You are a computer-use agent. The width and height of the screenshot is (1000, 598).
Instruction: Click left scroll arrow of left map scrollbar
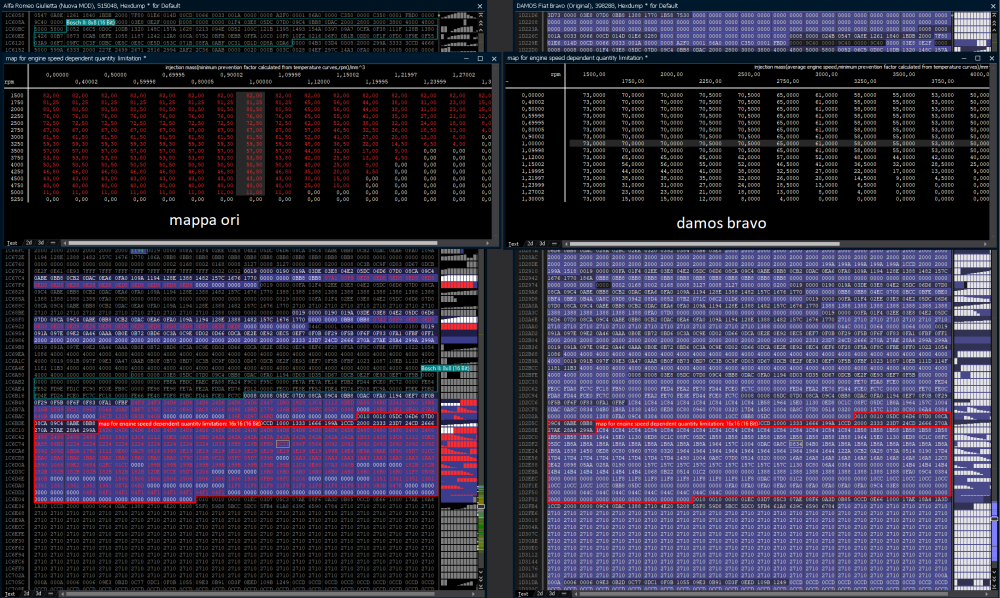[x=64, y=243]
